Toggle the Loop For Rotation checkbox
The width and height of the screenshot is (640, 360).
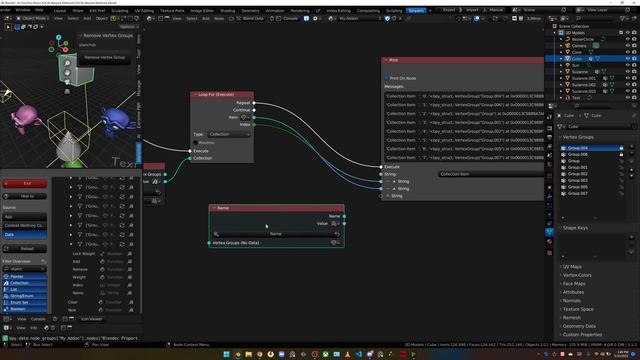pos(196,142)
